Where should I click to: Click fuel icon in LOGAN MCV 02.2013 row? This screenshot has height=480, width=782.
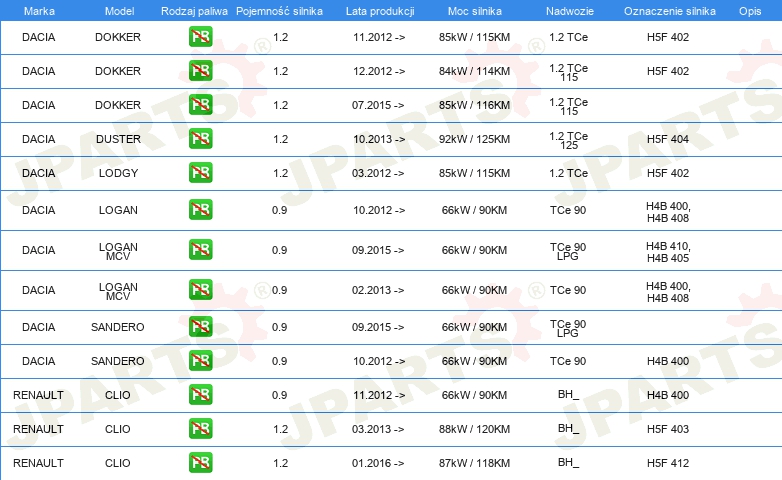tap(200, 289)
